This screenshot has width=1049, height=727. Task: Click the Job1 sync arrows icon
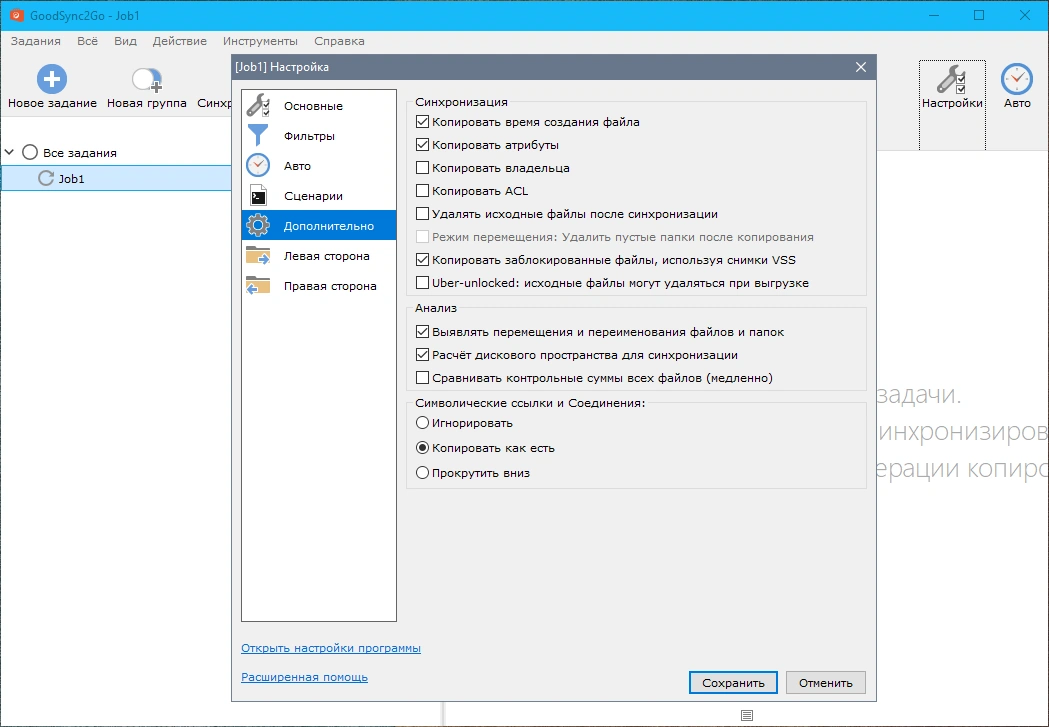[x=45, y=179]
